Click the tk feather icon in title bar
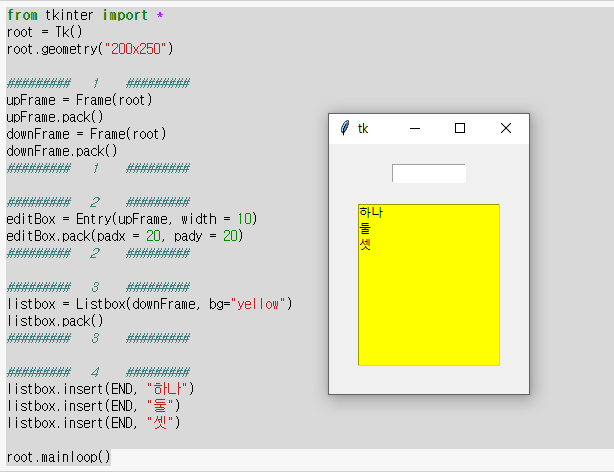Image resolution: width=614 pixels, height=475 pixels. pyautogui.click(x=345, y=128)
